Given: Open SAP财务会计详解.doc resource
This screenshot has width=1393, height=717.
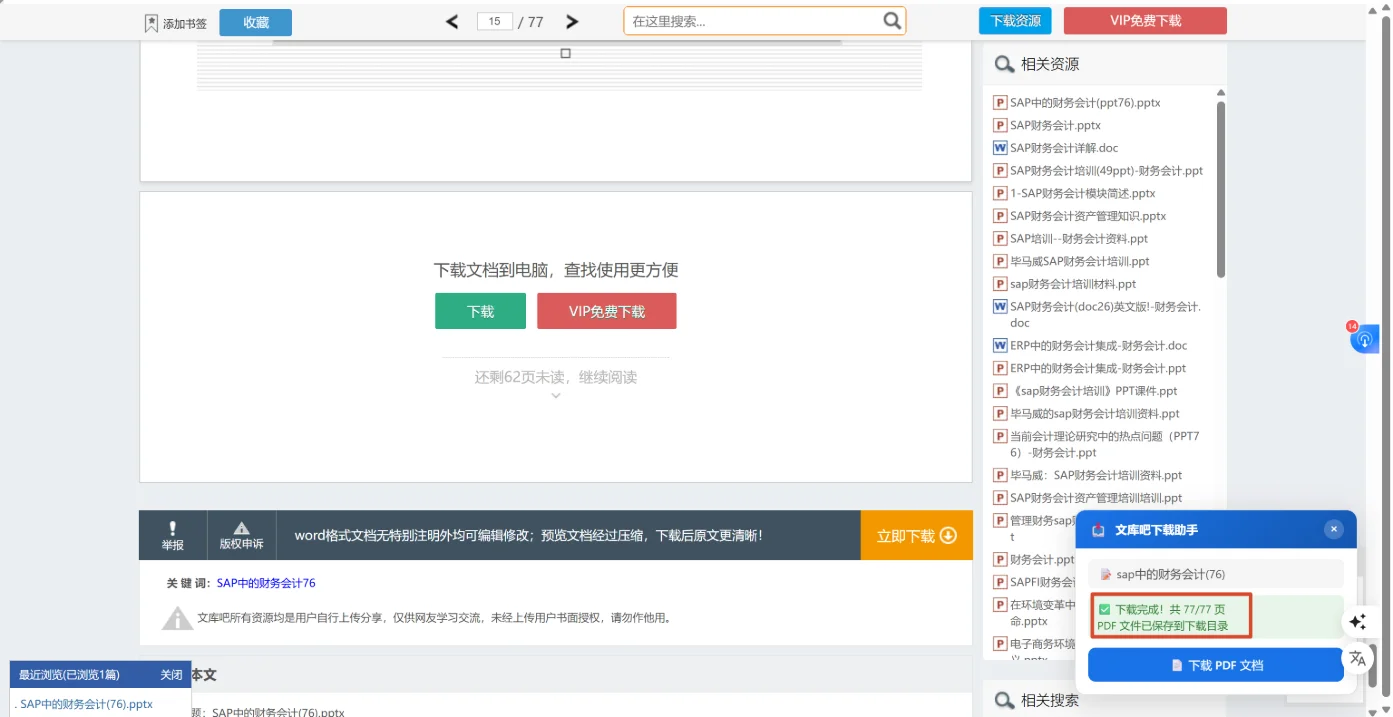Looking at the screenshot, I should (x=1064, y=148).
